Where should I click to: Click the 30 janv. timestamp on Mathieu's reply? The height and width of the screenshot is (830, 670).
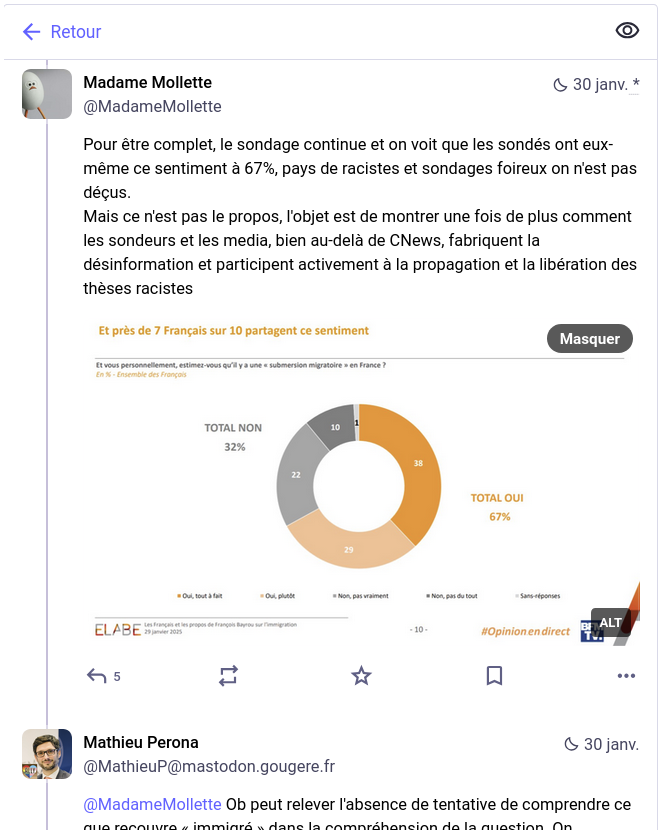click(611, 744)
